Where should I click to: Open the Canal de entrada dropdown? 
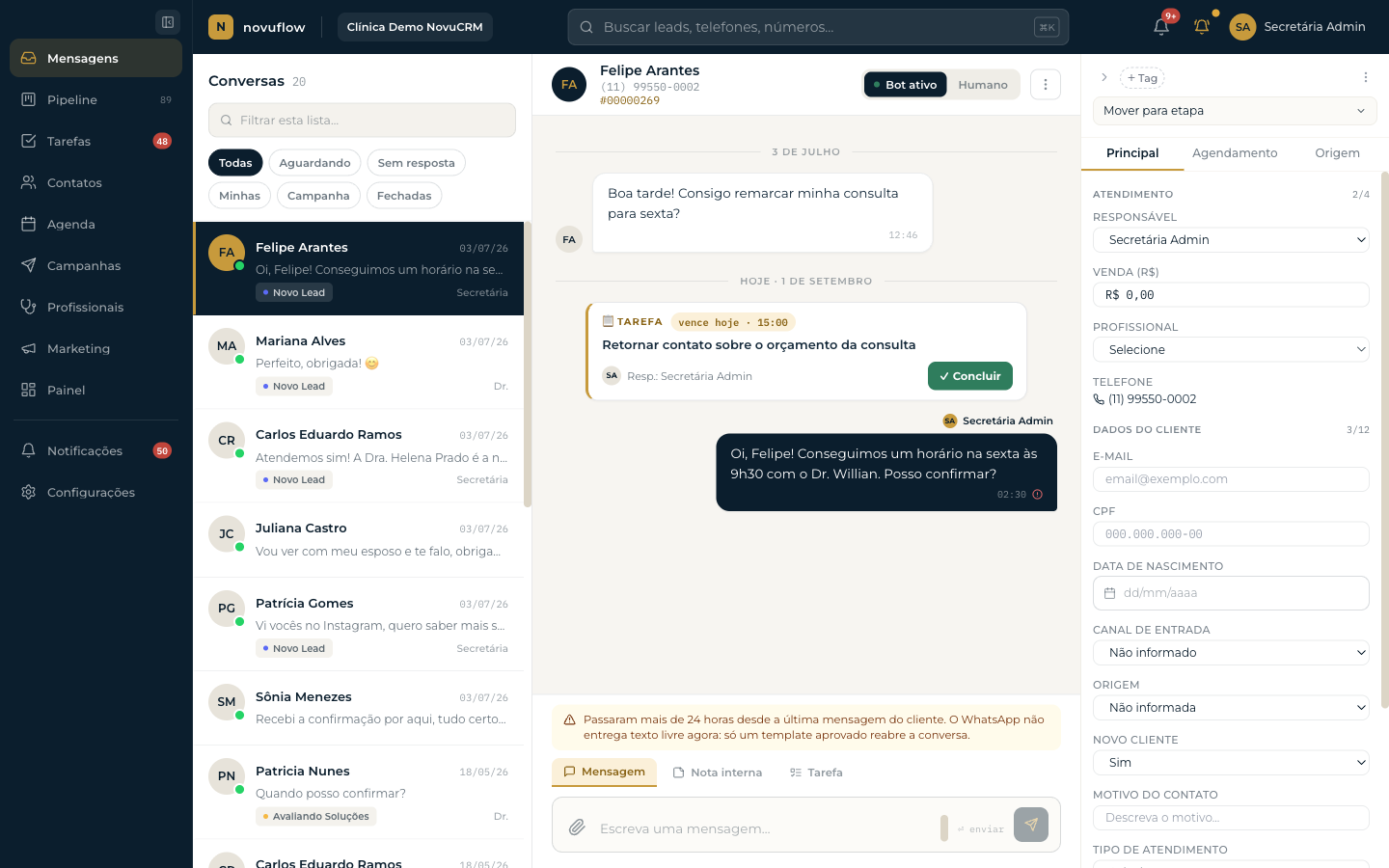coord(1231,653)
